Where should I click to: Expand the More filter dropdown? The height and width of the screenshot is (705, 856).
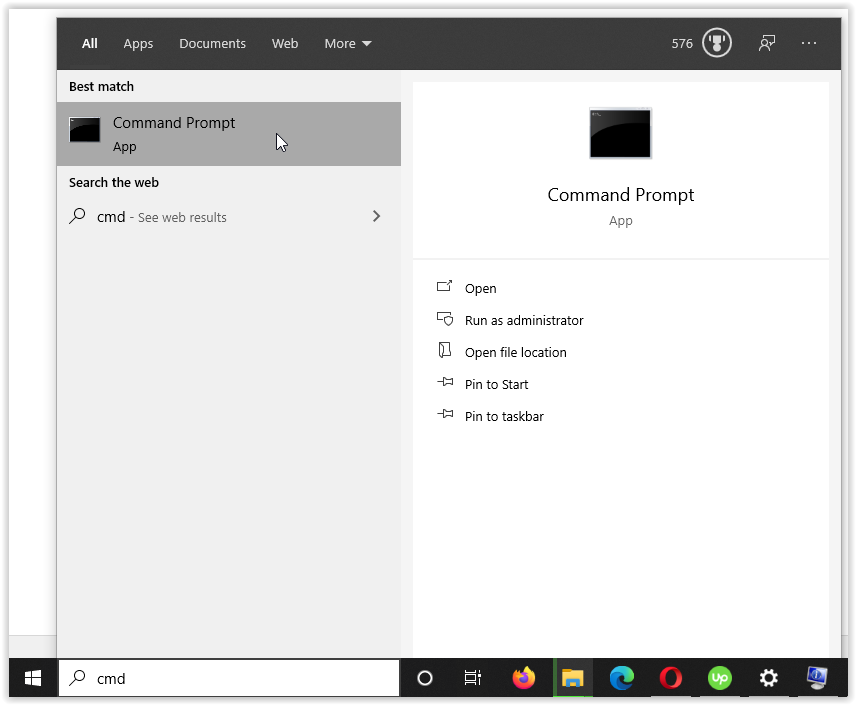pos(347,43)
